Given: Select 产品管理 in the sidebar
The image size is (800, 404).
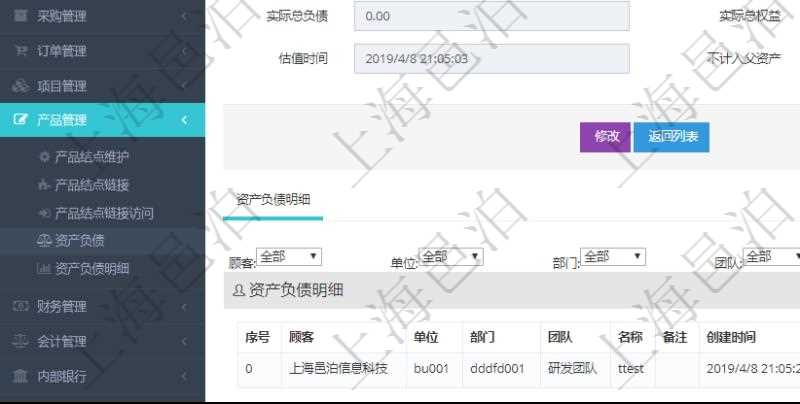Looking at the screenshot, I should coord(102,120).
